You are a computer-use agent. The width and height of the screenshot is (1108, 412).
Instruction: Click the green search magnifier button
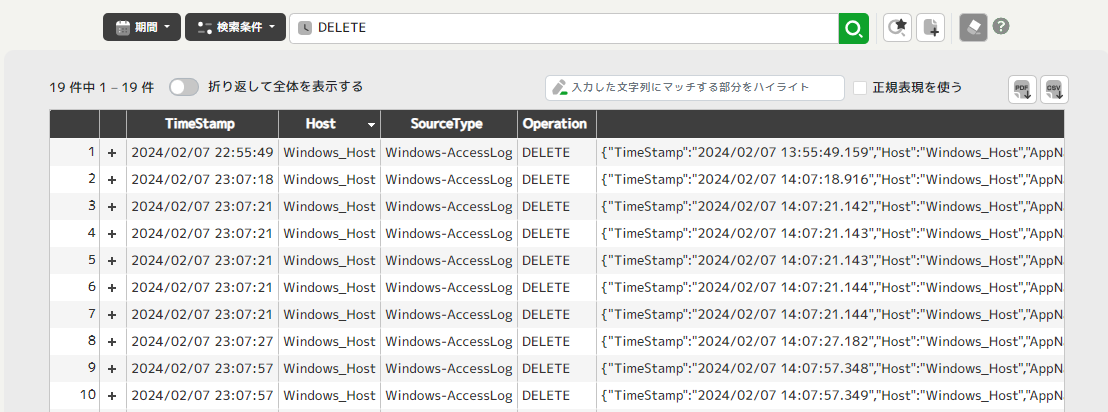coord(854,28)
